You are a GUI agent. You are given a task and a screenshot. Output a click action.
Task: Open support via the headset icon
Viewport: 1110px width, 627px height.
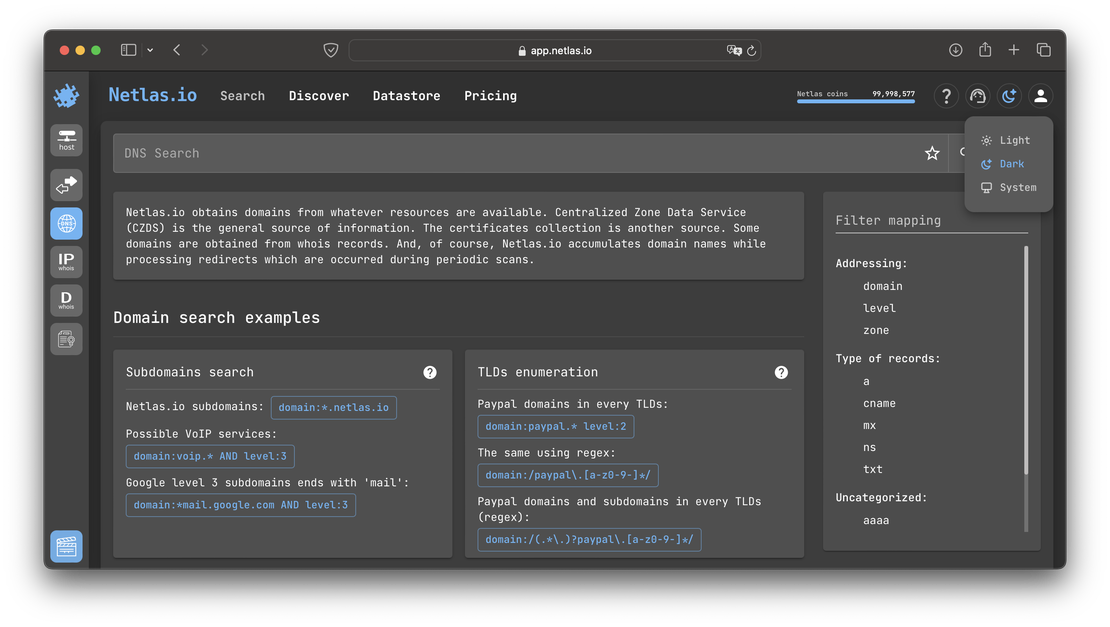(x=977, y=95)
